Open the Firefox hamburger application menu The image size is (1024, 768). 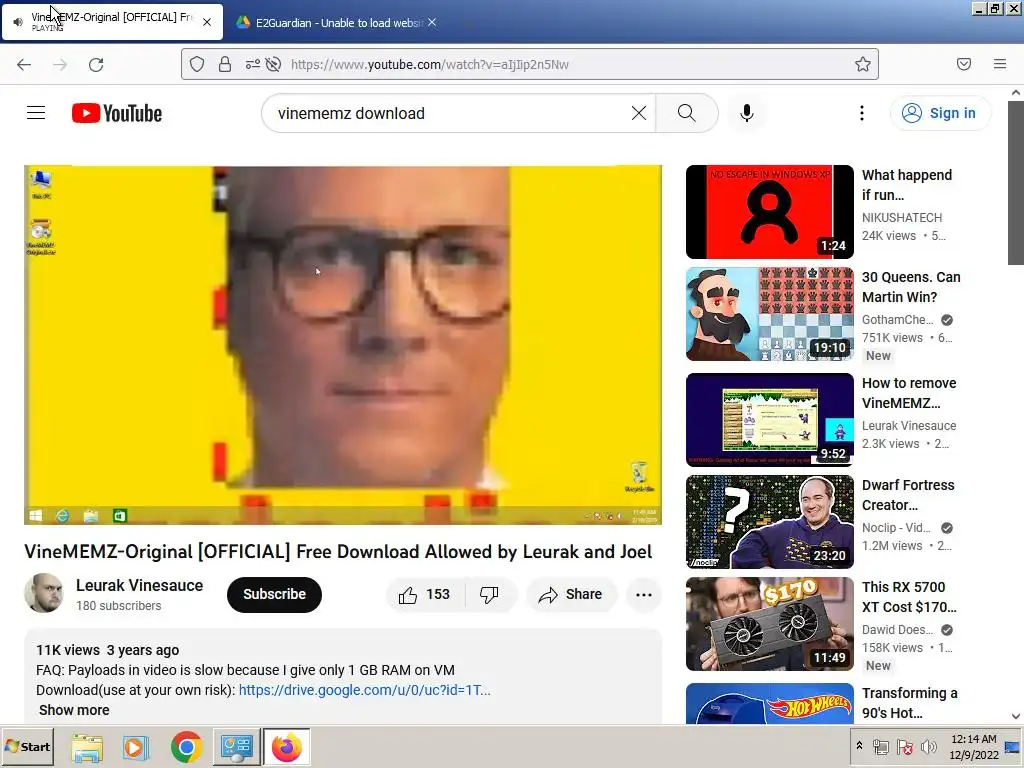point(1000,64)
